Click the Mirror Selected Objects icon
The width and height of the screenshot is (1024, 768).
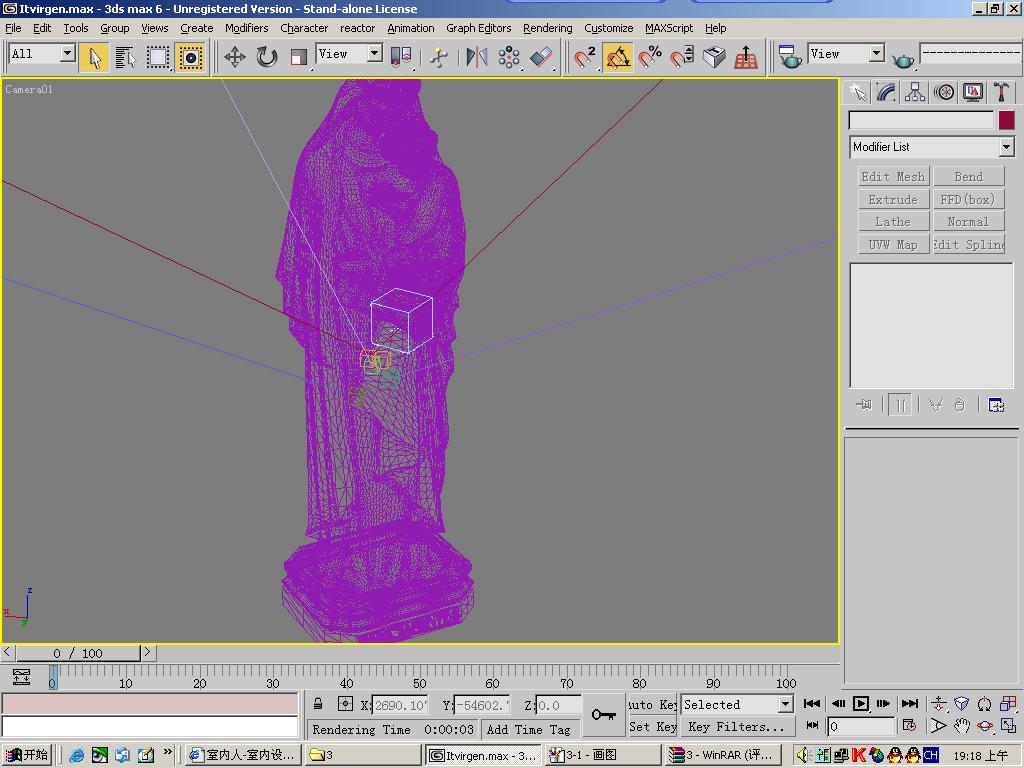coord(477,57)
